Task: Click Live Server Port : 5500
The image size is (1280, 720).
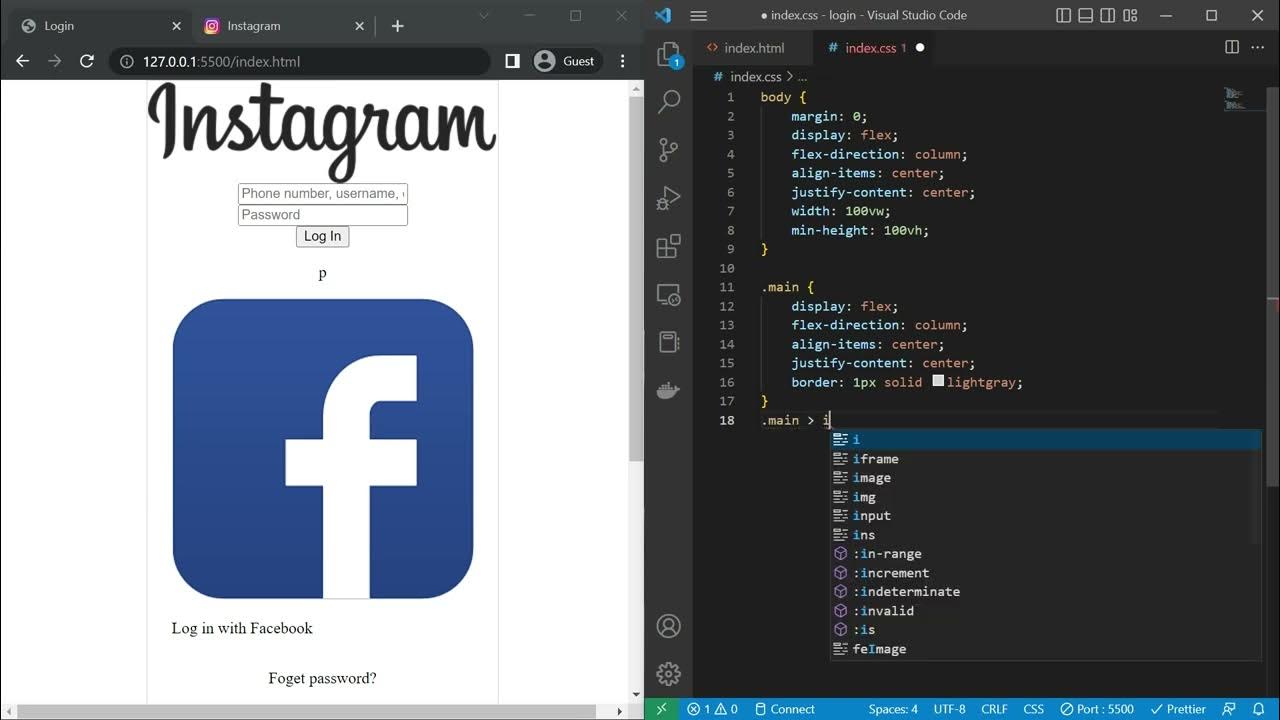Action: tap(1097, 709)
